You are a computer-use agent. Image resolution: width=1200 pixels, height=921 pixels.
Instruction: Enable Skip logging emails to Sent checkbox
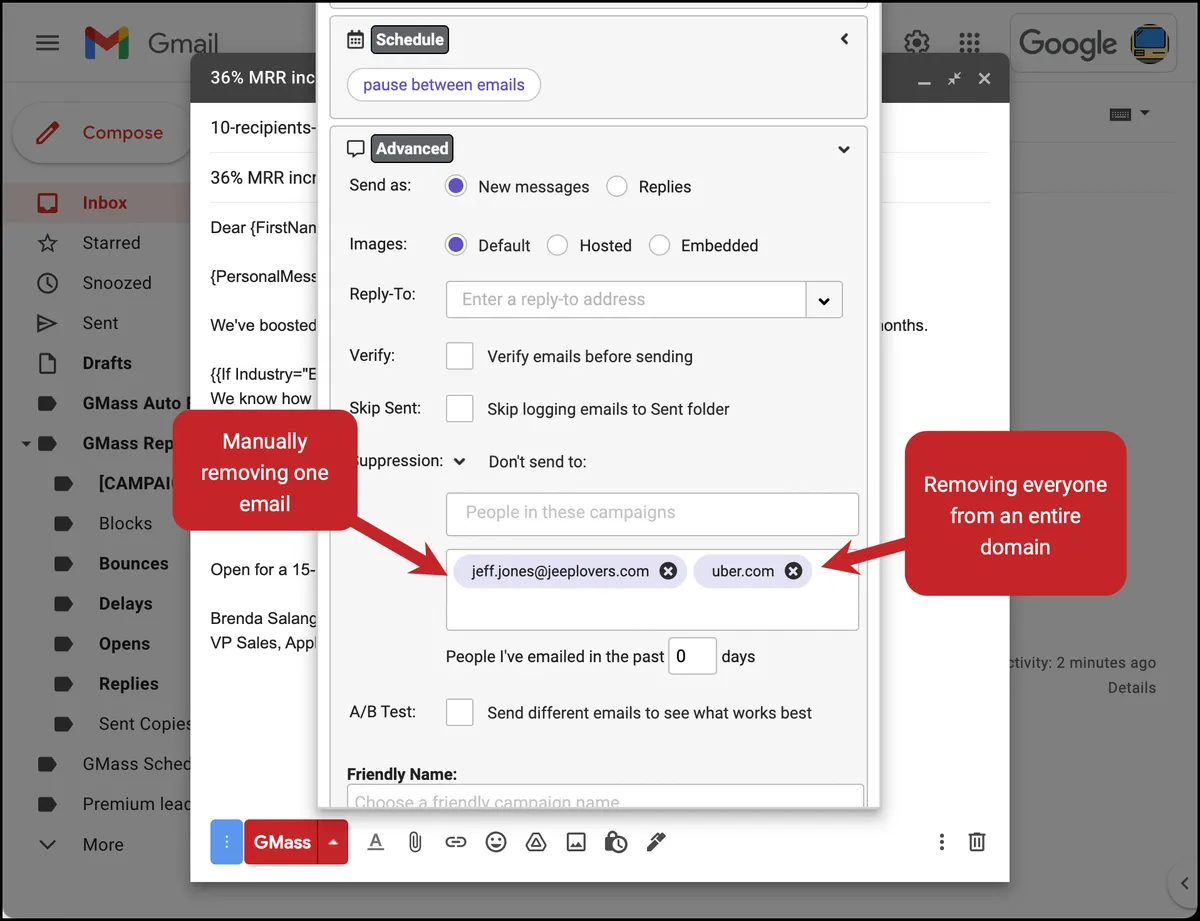(460, 408)
